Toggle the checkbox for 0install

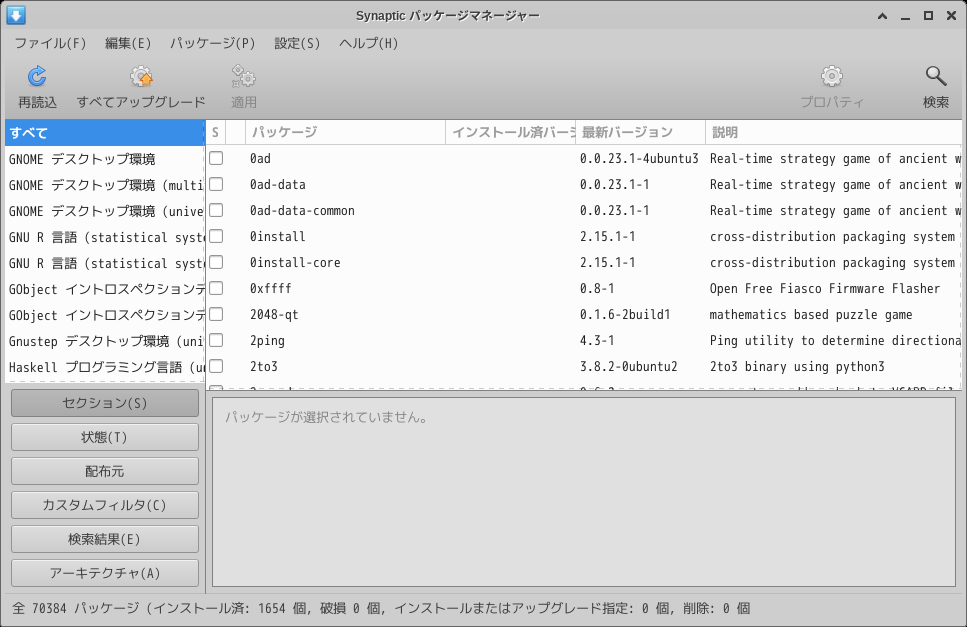click(x=216, y=236)
